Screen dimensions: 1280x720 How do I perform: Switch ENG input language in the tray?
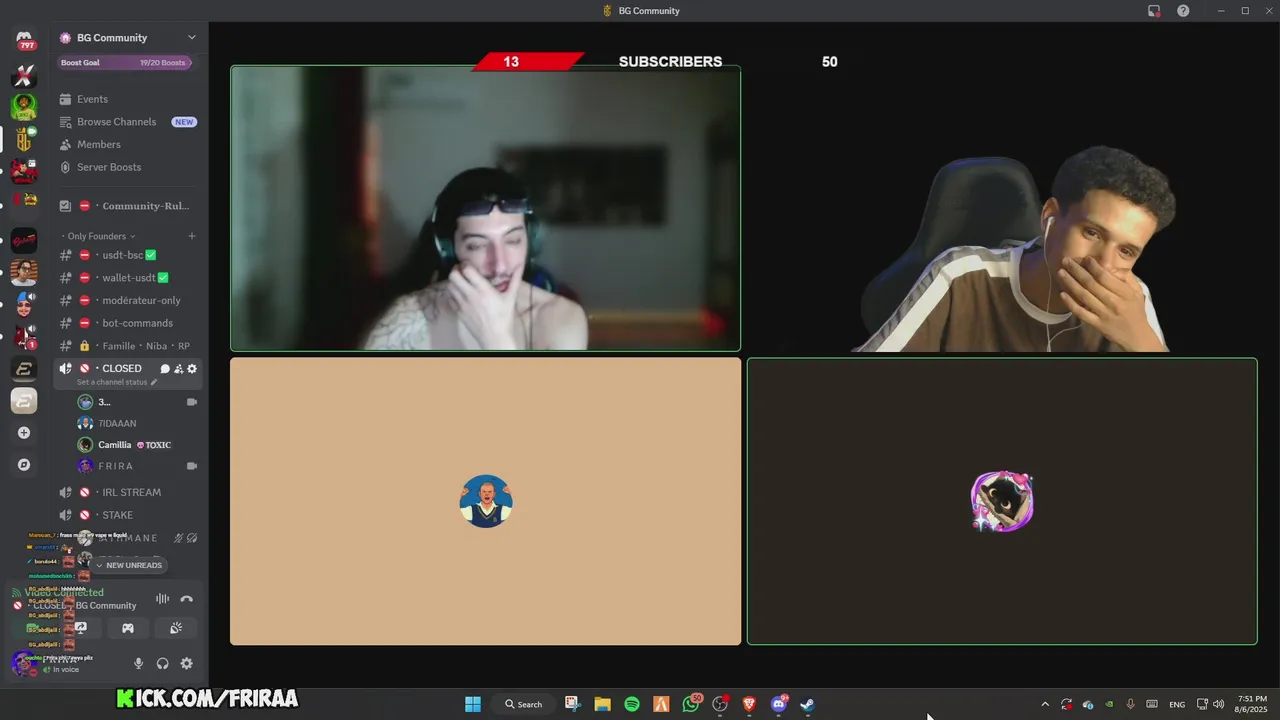[1177, 704]
